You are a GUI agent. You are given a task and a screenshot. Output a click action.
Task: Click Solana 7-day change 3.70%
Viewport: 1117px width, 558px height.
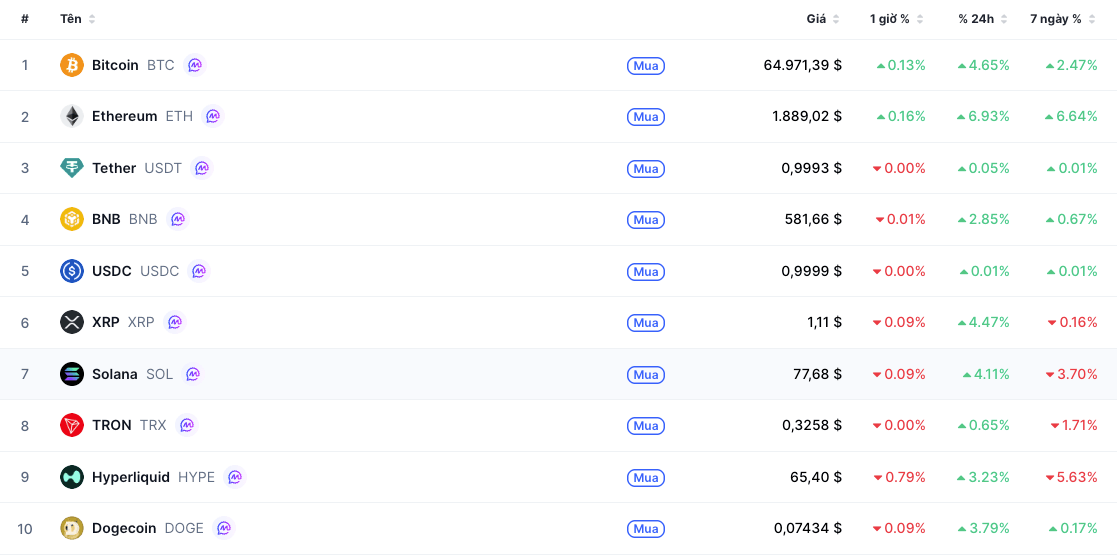pos(1071,374)
